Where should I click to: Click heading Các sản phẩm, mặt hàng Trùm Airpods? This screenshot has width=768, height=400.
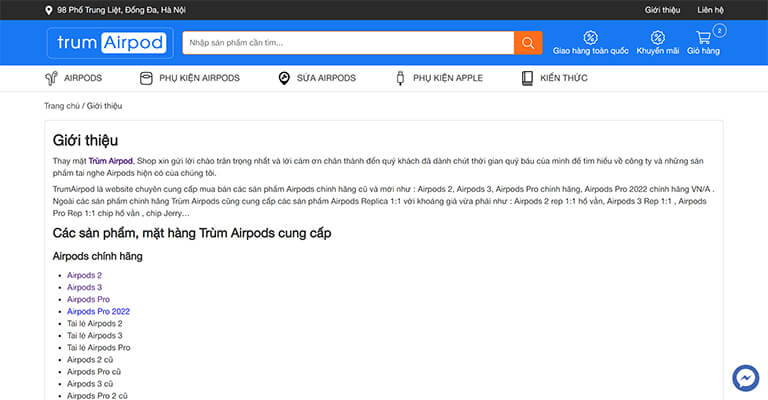192,233
